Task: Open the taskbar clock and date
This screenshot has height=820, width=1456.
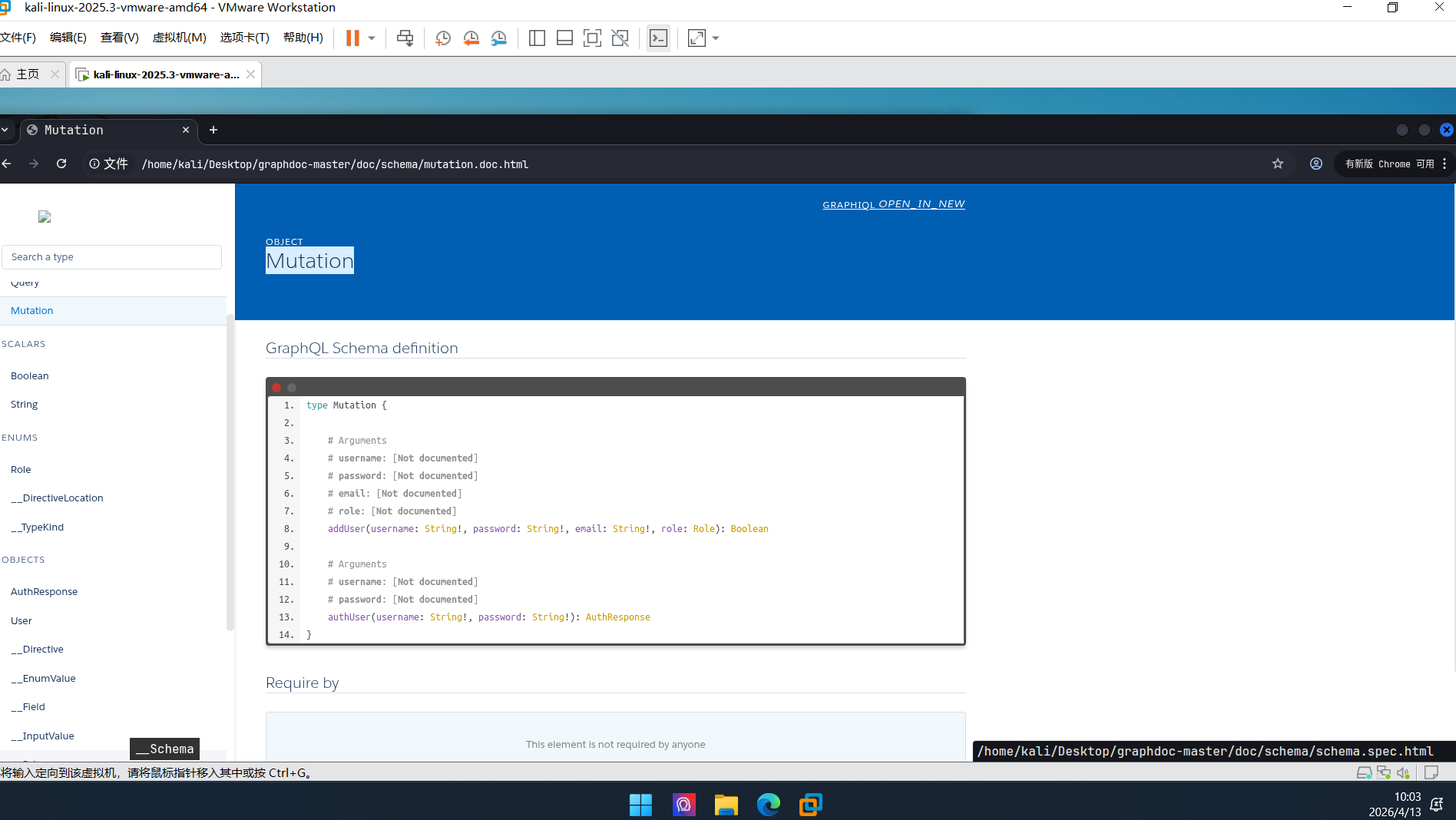Action: point(1395,805)
